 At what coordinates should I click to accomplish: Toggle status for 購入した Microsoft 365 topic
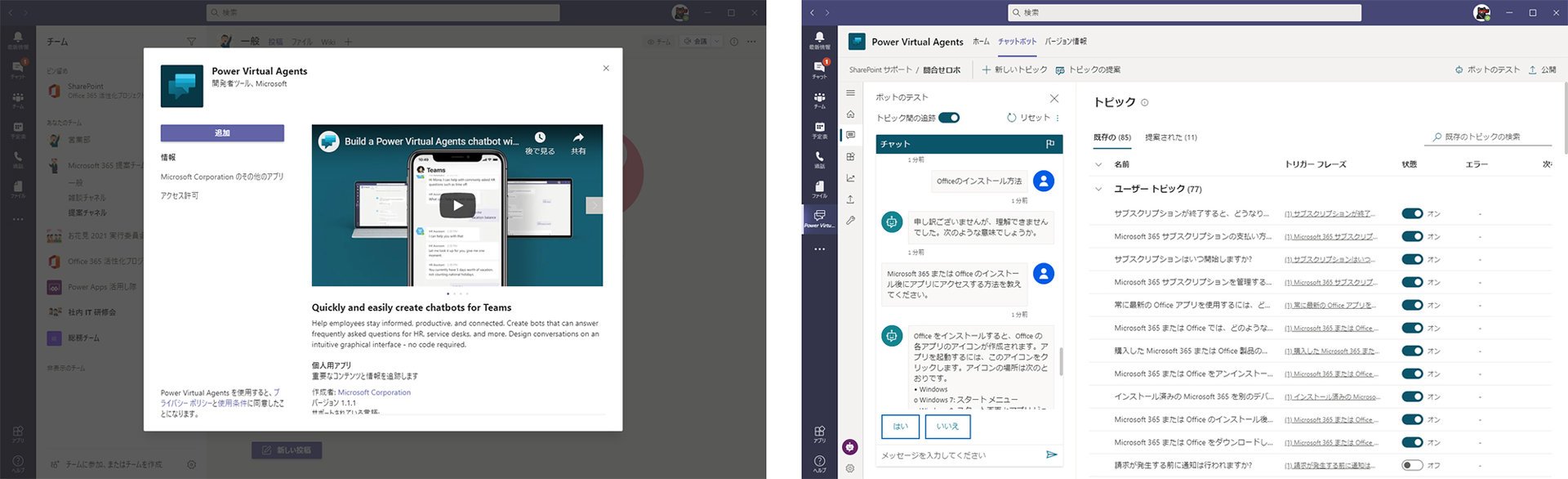(1412, 351)
